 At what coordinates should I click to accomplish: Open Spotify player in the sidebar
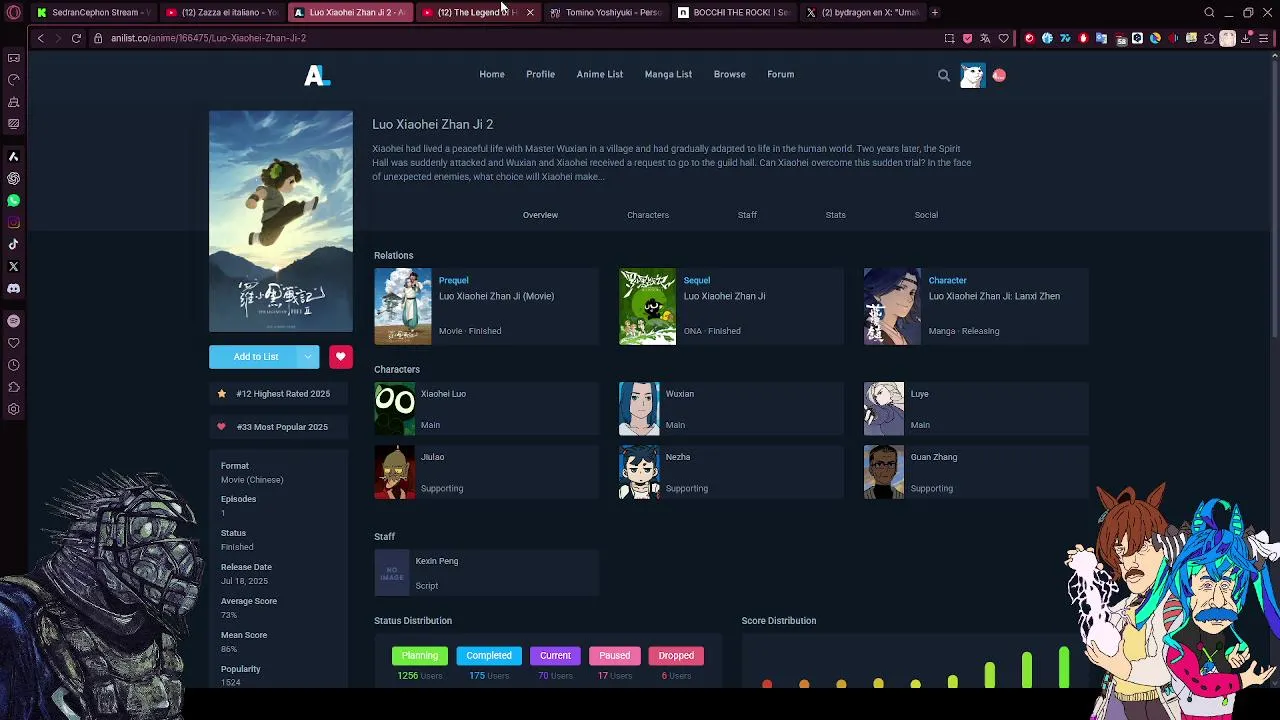click(x=13, y=321)
